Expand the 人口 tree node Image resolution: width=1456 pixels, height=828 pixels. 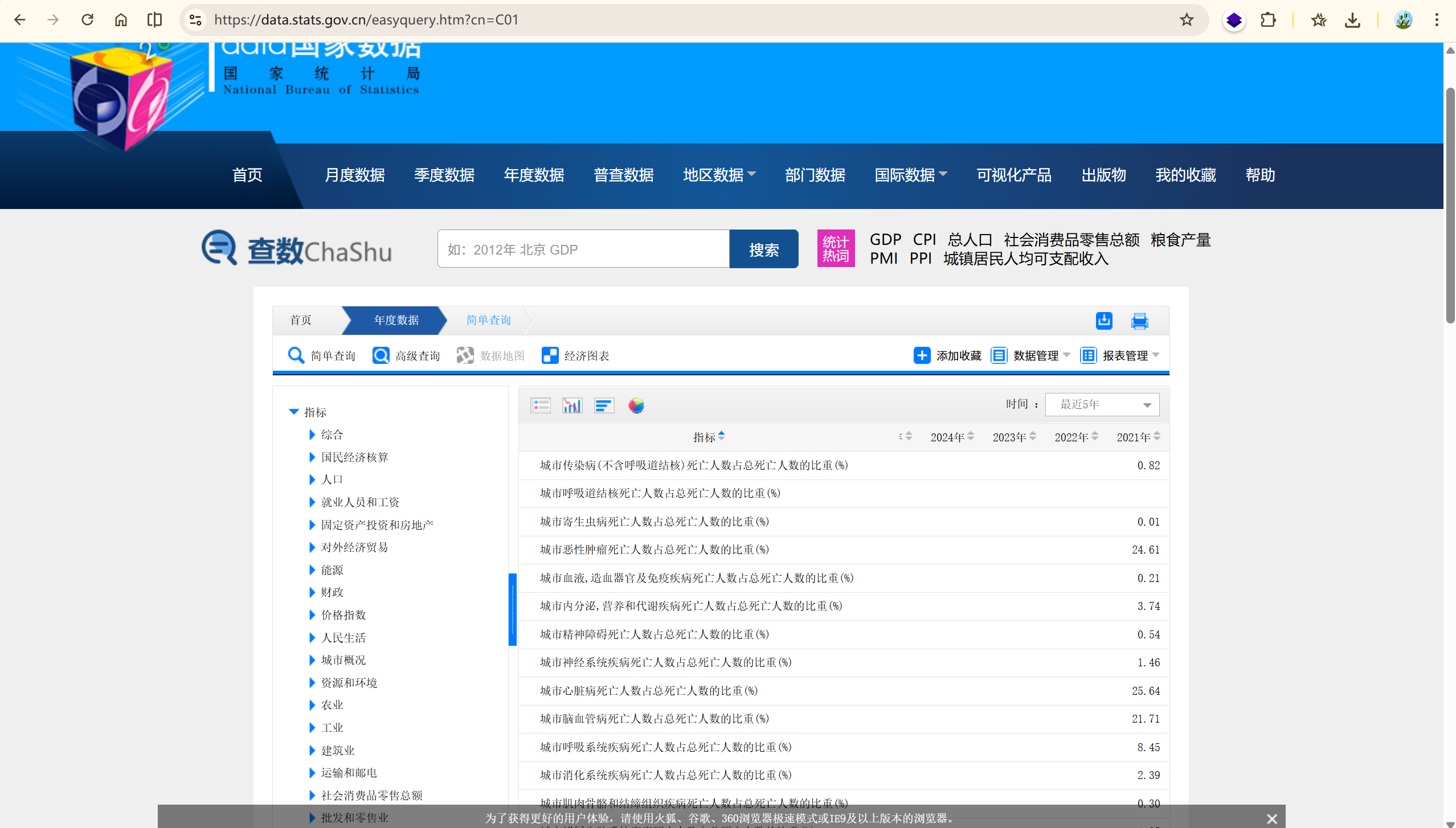click(312, 479)
